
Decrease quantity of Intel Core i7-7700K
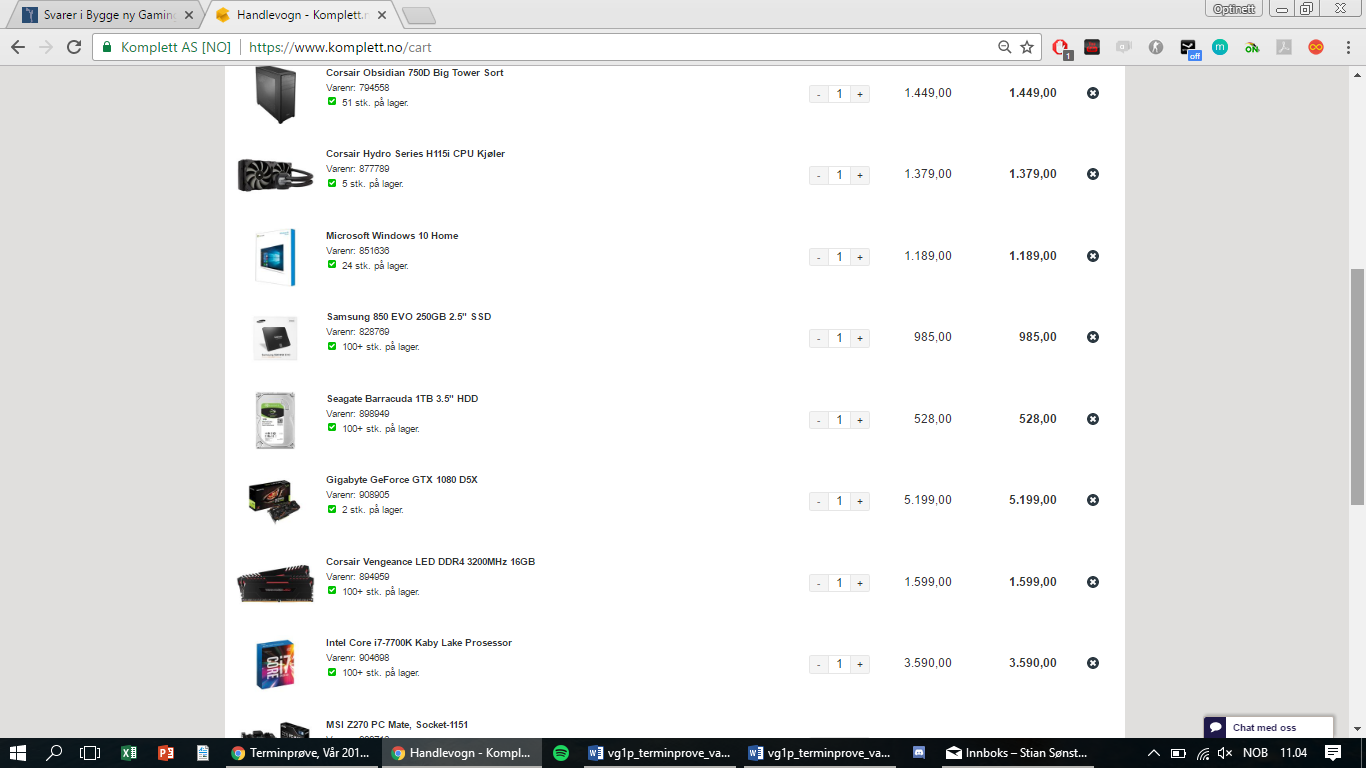click(819, 664)
